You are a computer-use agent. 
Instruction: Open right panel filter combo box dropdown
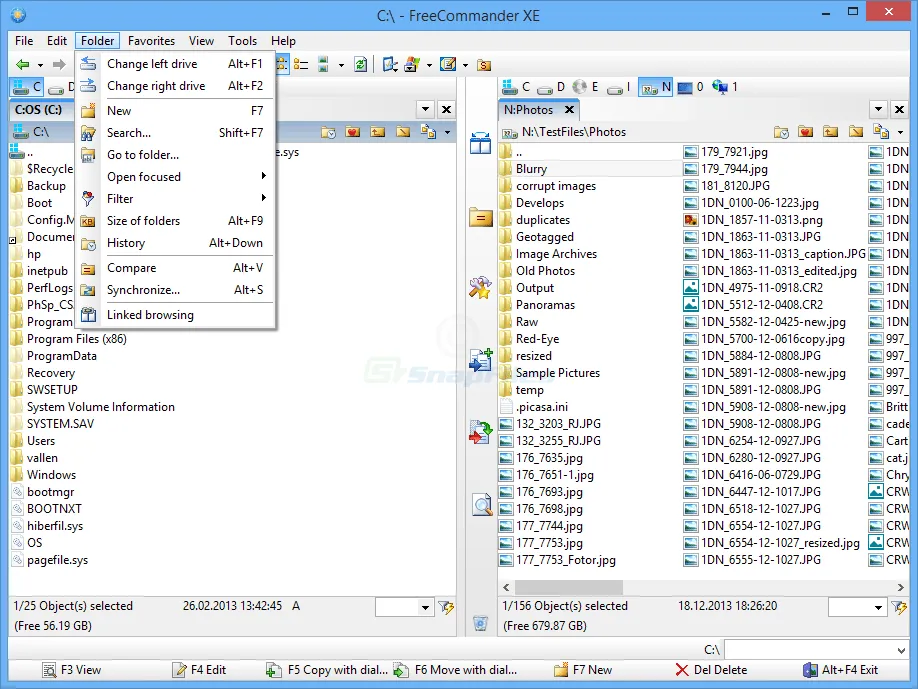878,608
